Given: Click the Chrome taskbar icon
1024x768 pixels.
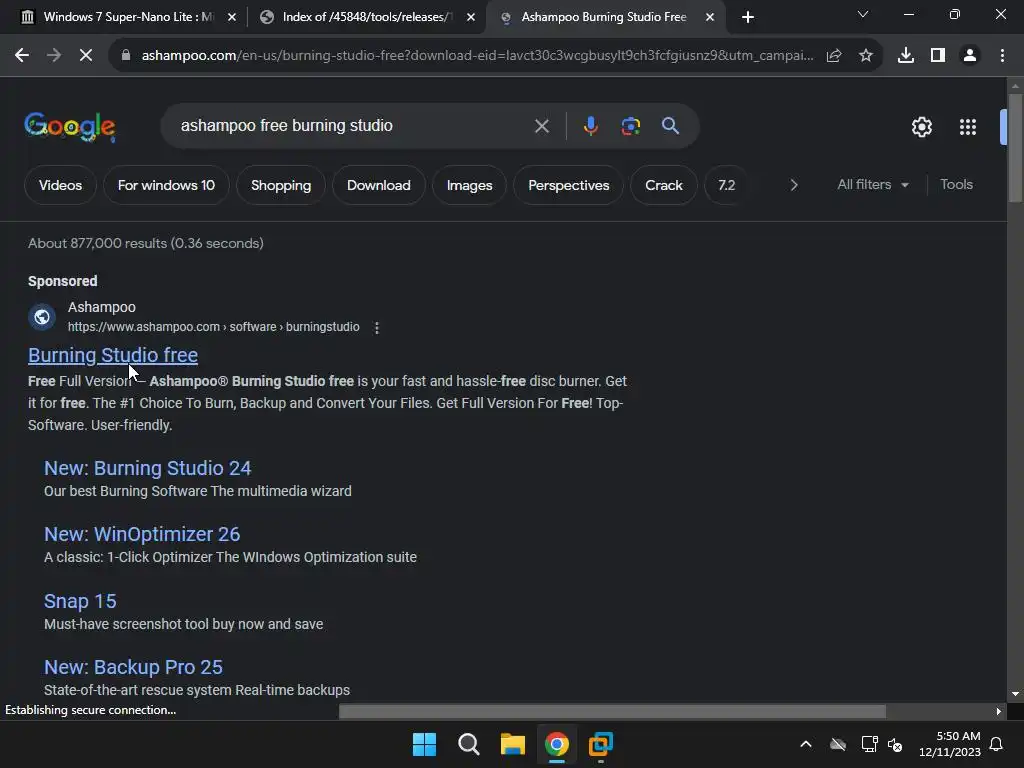Looking at the screenshot, I should click(557, 744).
